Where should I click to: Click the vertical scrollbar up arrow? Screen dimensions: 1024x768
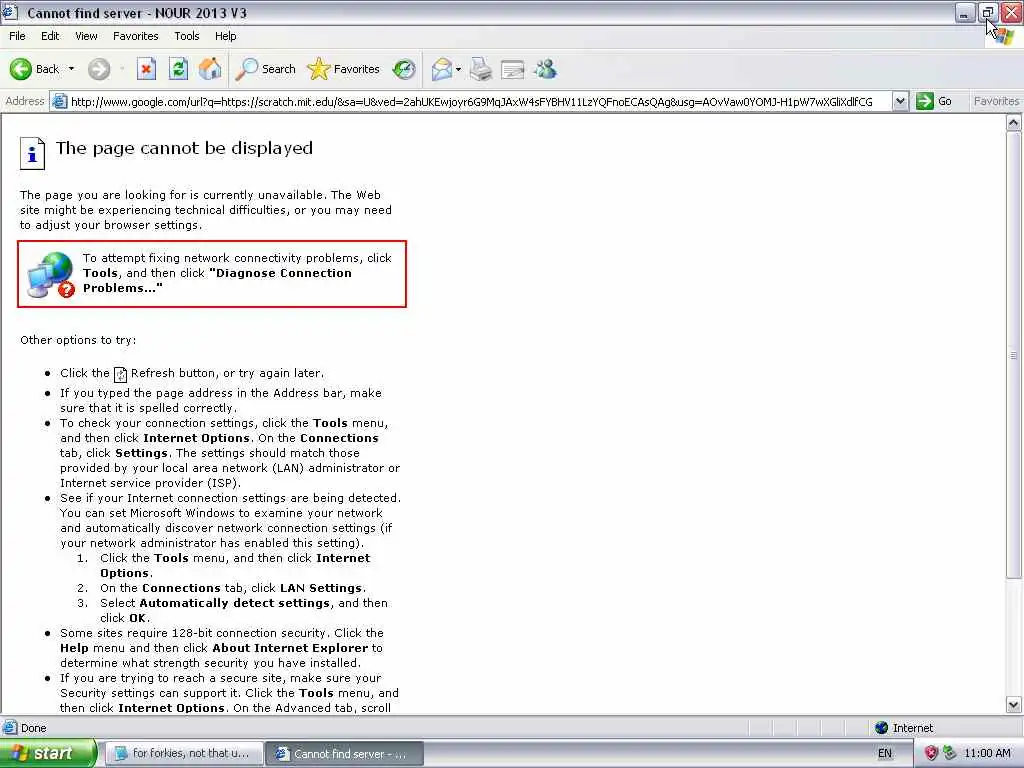[x=1014, y=123]
